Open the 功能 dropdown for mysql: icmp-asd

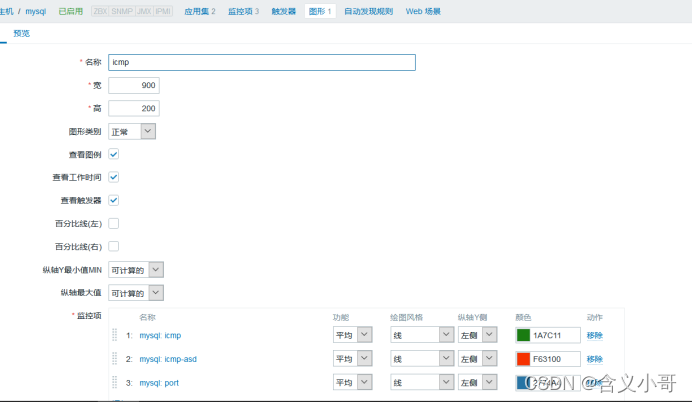pos(353,358)
